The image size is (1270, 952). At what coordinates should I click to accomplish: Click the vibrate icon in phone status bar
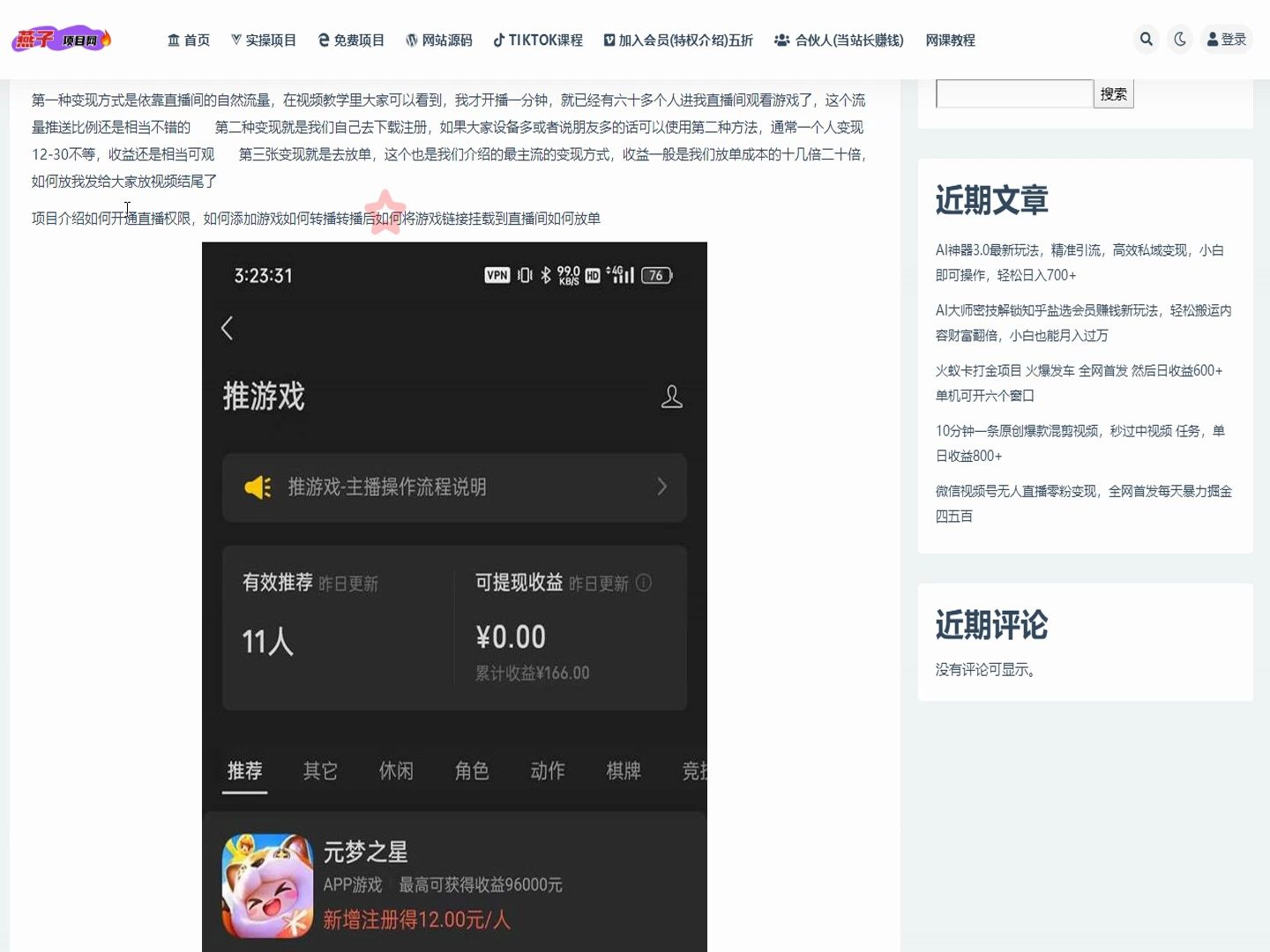tap(525, 275)
